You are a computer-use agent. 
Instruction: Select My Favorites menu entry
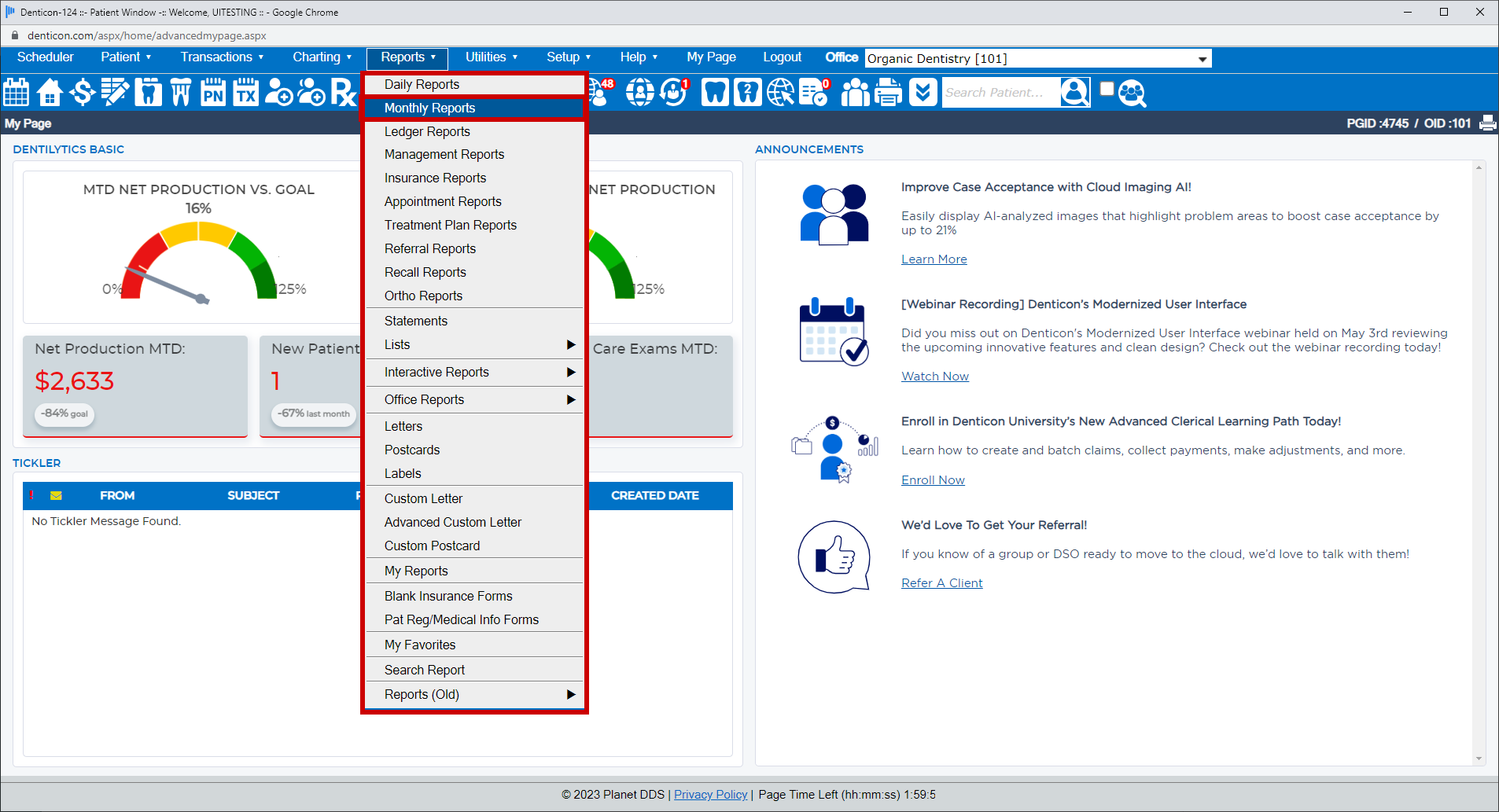[x=474, y=645]
